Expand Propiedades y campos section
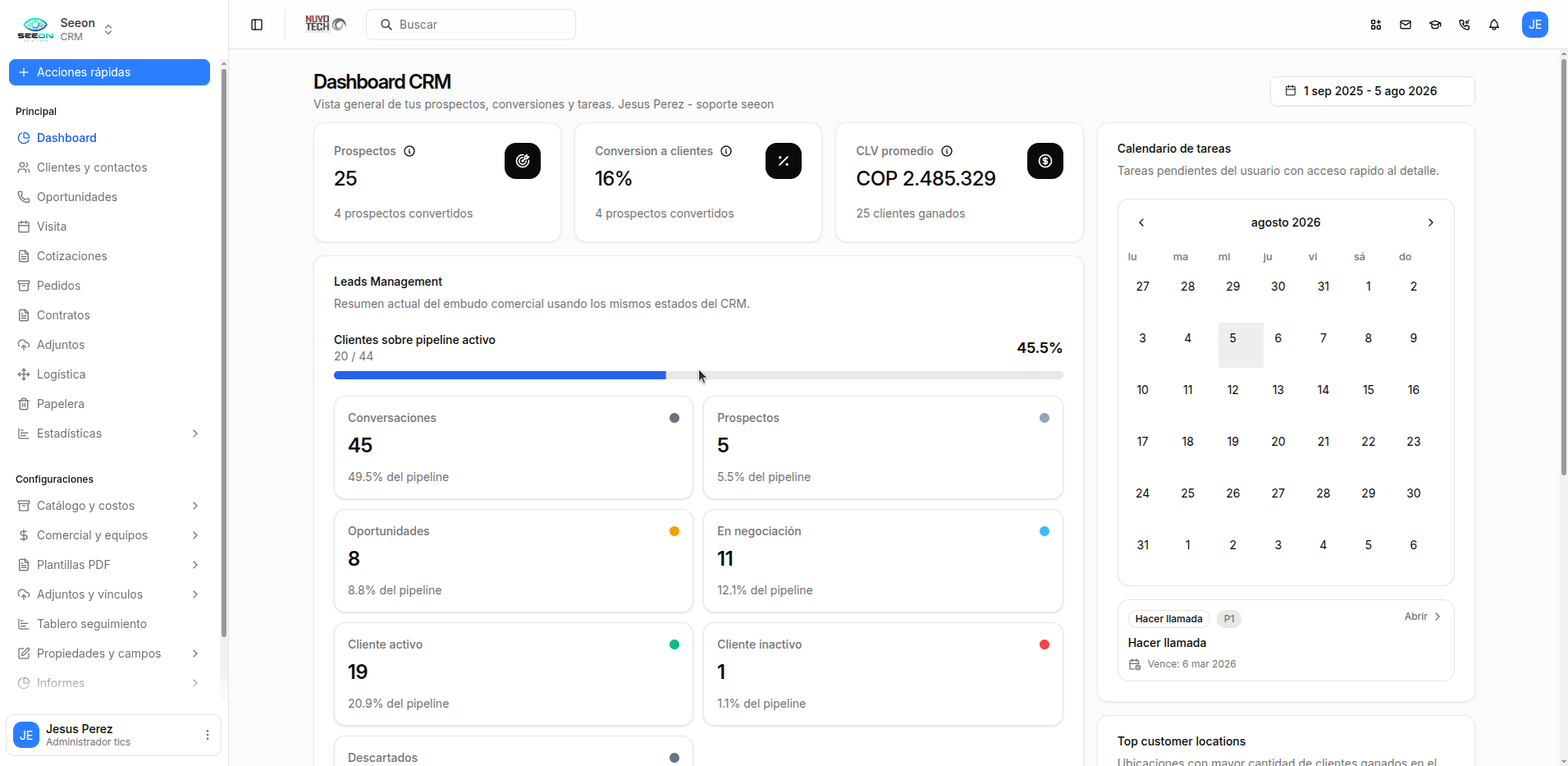 [x=195, y=654]
